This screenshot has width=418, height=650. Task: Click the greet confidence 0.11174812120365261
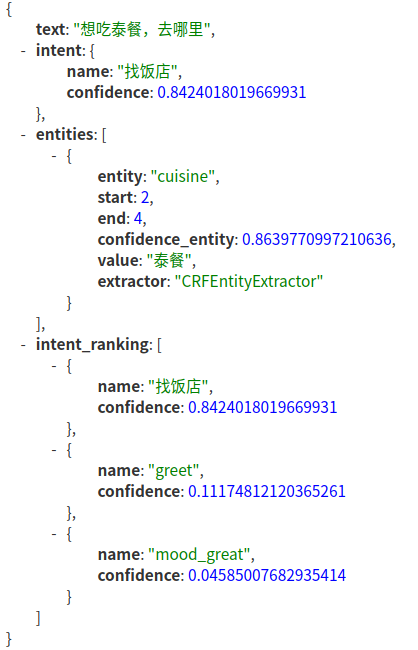tap(267, 492)
